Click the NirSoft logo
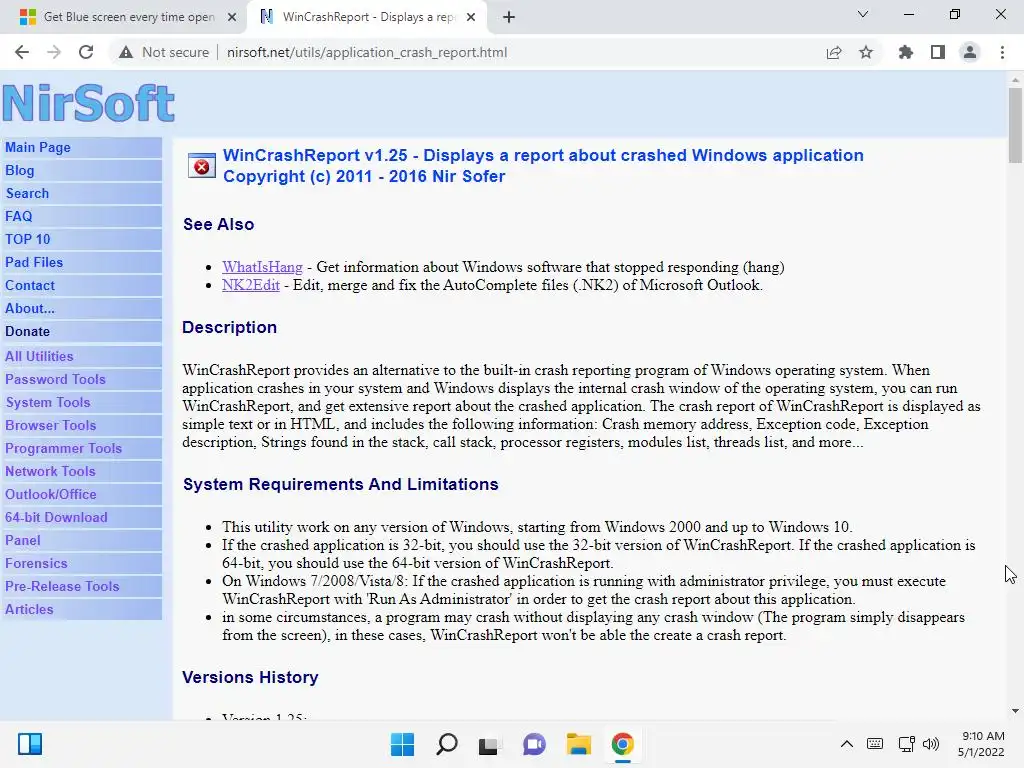The image size is (1024, 768). tap(89, 103)
